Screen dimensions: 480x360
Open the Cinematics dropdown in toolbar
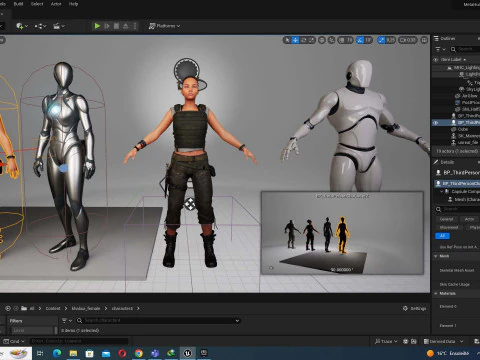coord(59,26)
